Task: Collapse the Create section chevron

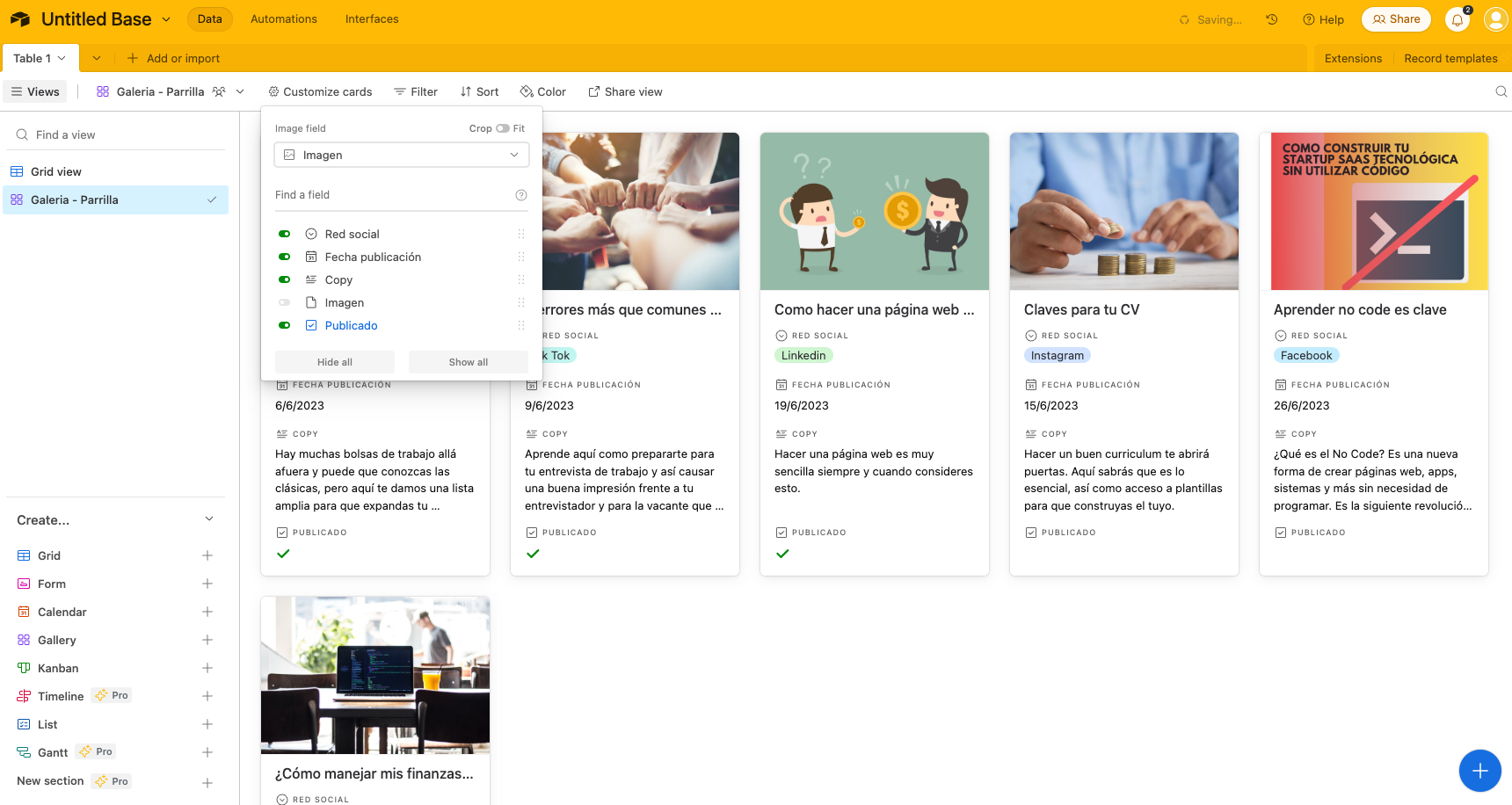Action: pyautogui.click(x=209, y=519)
